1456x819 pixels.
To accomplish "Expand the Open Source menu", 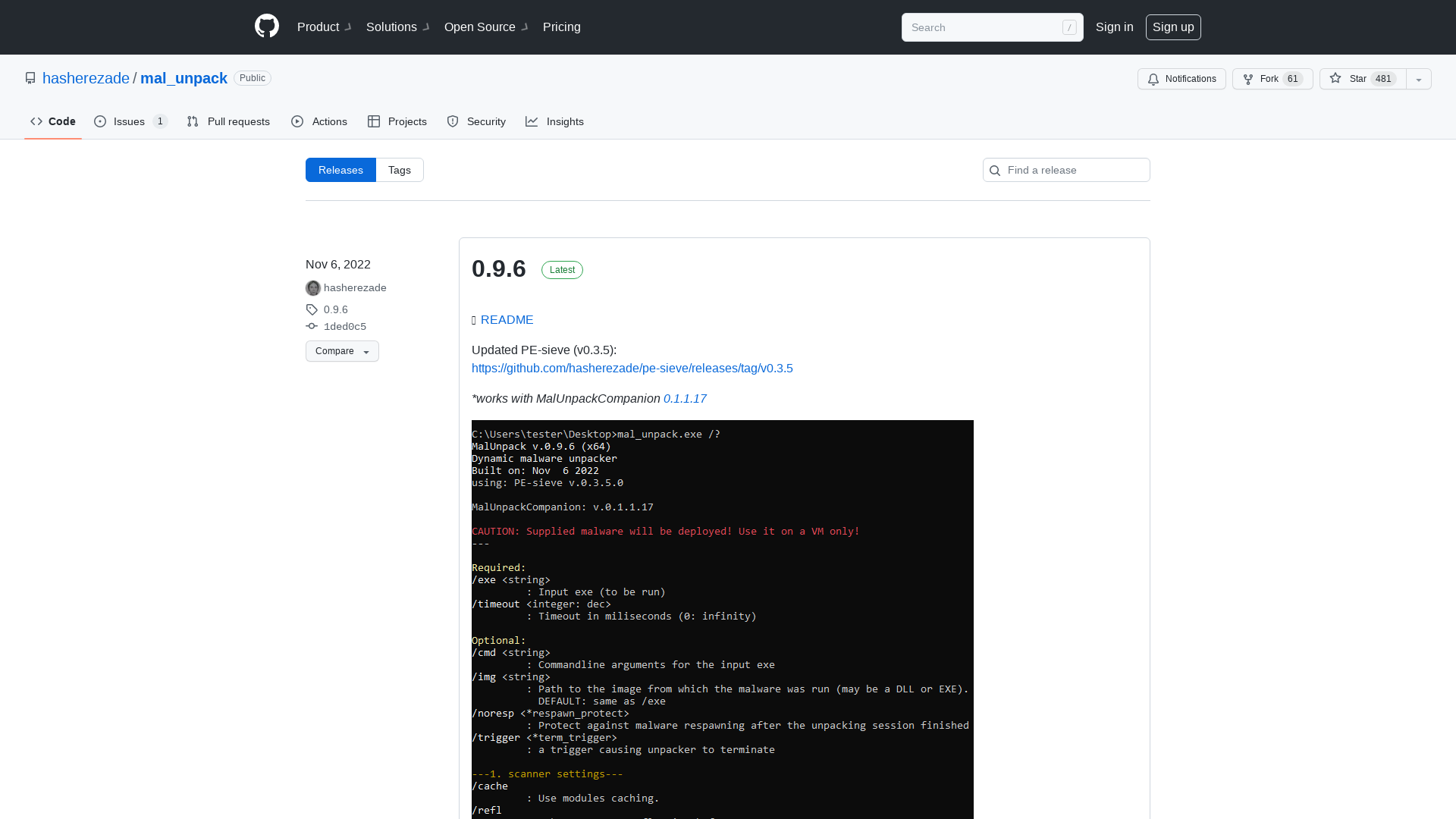I will click(x=486, y=27).
